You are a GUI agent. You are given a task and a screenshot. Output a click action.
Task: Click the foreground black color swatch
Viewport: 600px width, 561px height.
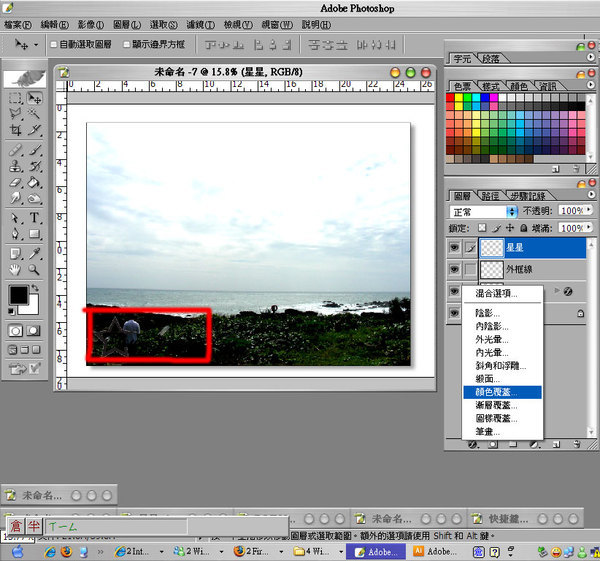pos(18,295)
